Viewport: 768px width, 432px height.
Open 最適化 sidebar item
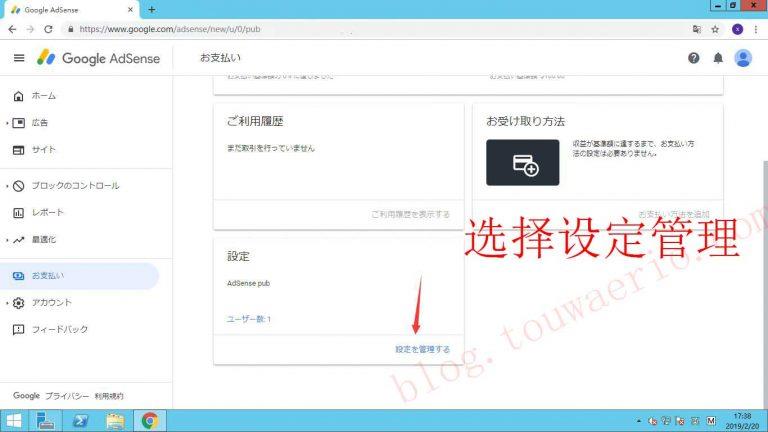[x=44, y=240]
